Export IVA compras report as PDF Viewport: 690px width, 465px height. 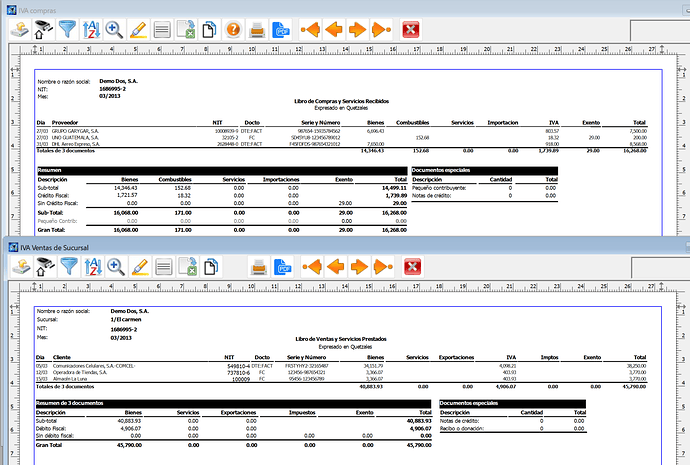[281, 30]
